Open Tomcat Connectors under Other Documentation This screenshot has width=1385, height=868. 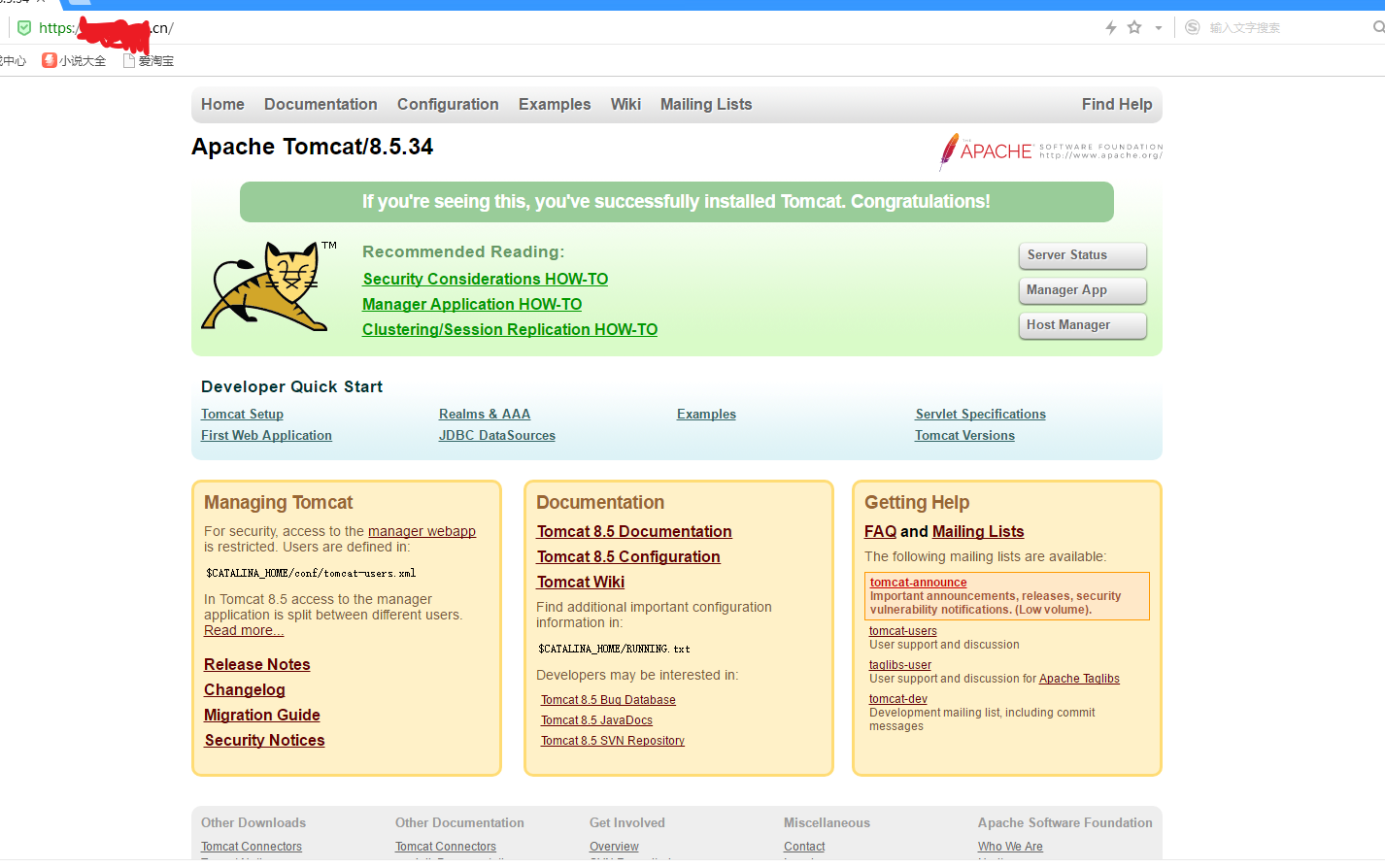(x=446, y=847)
